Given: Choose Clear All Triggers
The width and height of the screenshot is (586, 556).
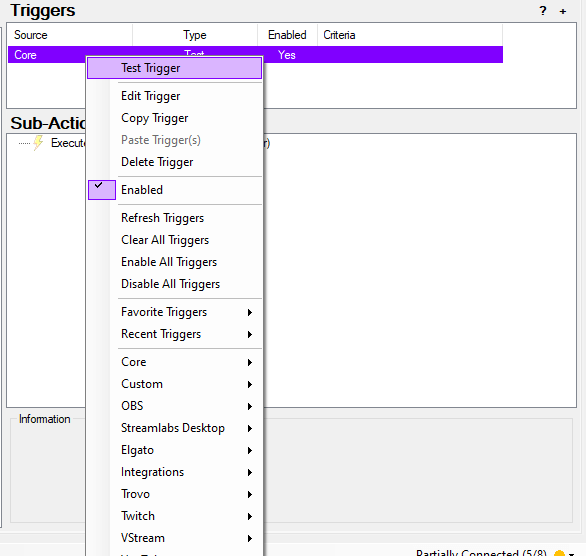Looking at the screenshot, I should coord(175,240).
